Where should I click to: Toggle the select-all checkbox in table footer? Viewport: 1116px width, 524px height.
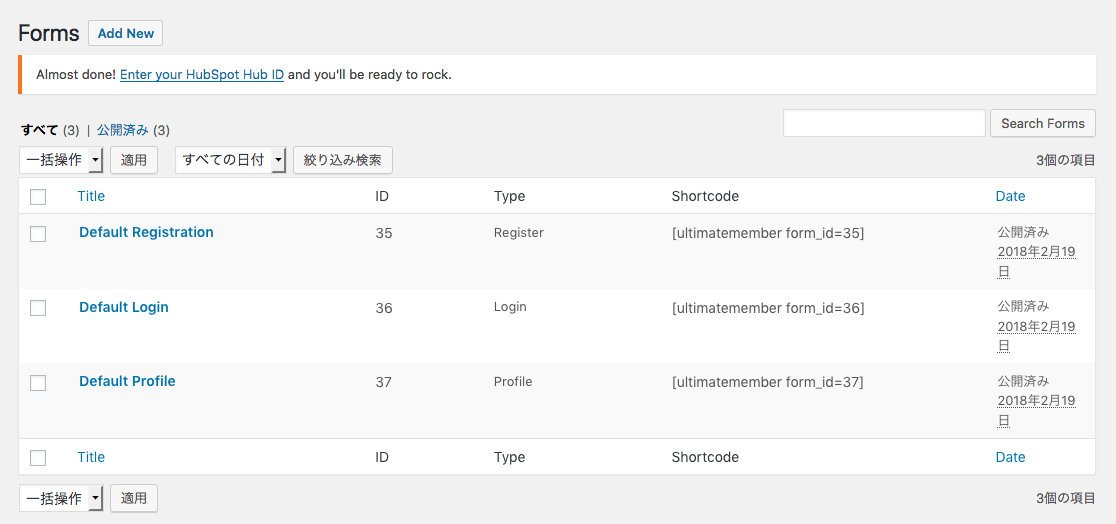click(38, 458)
